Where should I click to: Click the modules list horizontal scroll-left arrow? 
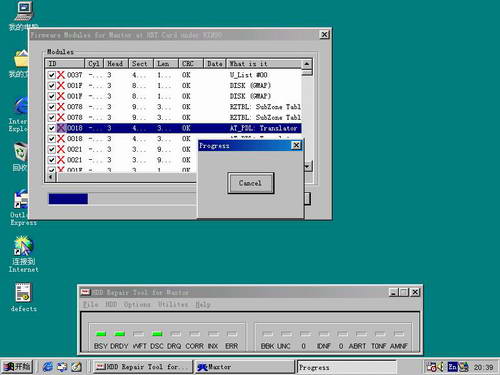(51, 177)
